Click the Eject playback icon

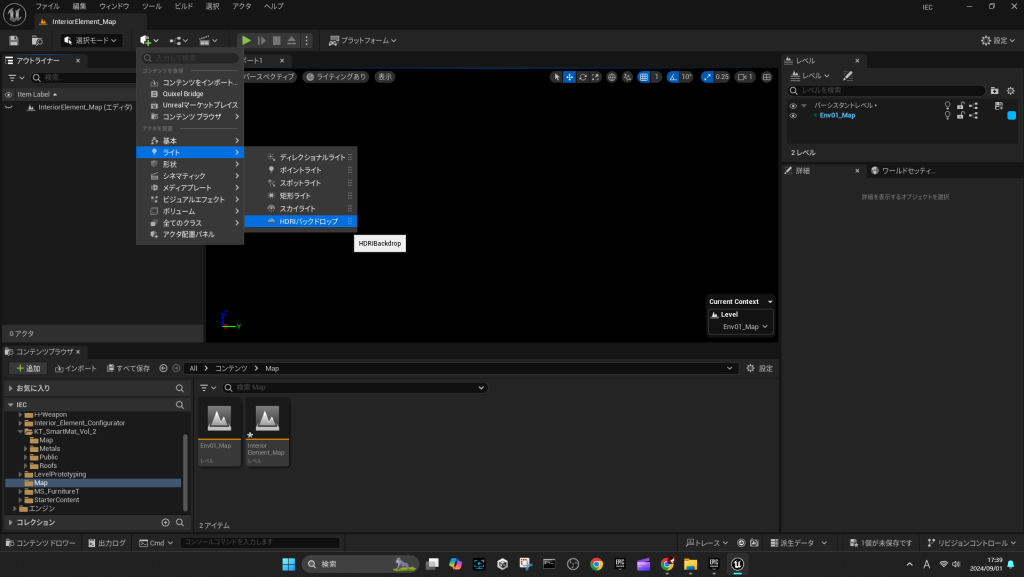point(291,40)
